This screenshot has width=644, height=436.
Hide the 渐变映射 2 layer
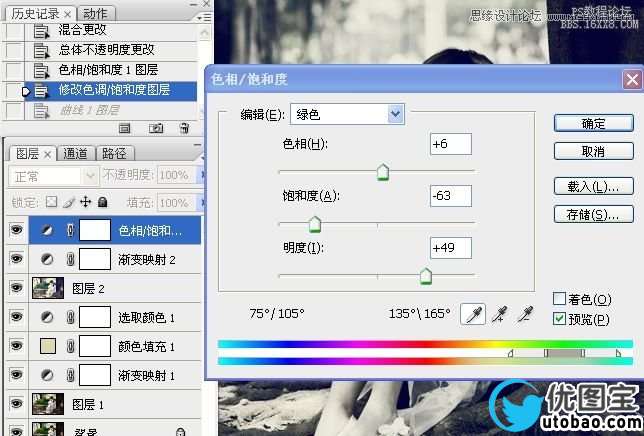click(x=16, y=259)
